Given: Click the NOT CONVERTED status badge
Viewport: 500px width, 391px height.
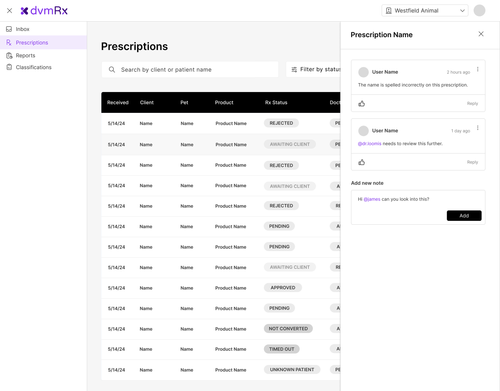Looking at the screenshot, I should 288,329.
